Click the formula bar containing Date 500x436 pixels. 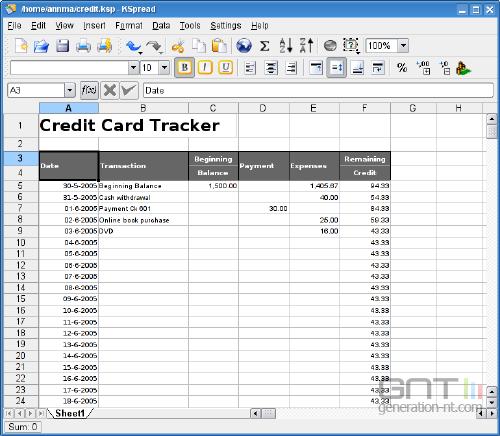pos(318,90)
